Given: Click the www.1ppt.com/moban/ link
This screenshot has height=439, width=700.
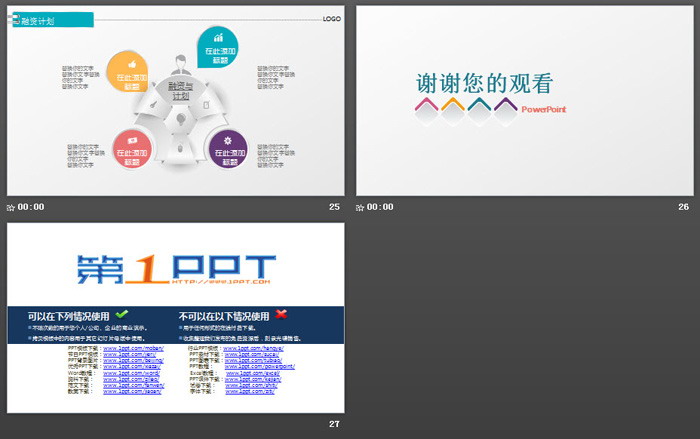Looking at the screenshot, I should [x=133, y=348].
